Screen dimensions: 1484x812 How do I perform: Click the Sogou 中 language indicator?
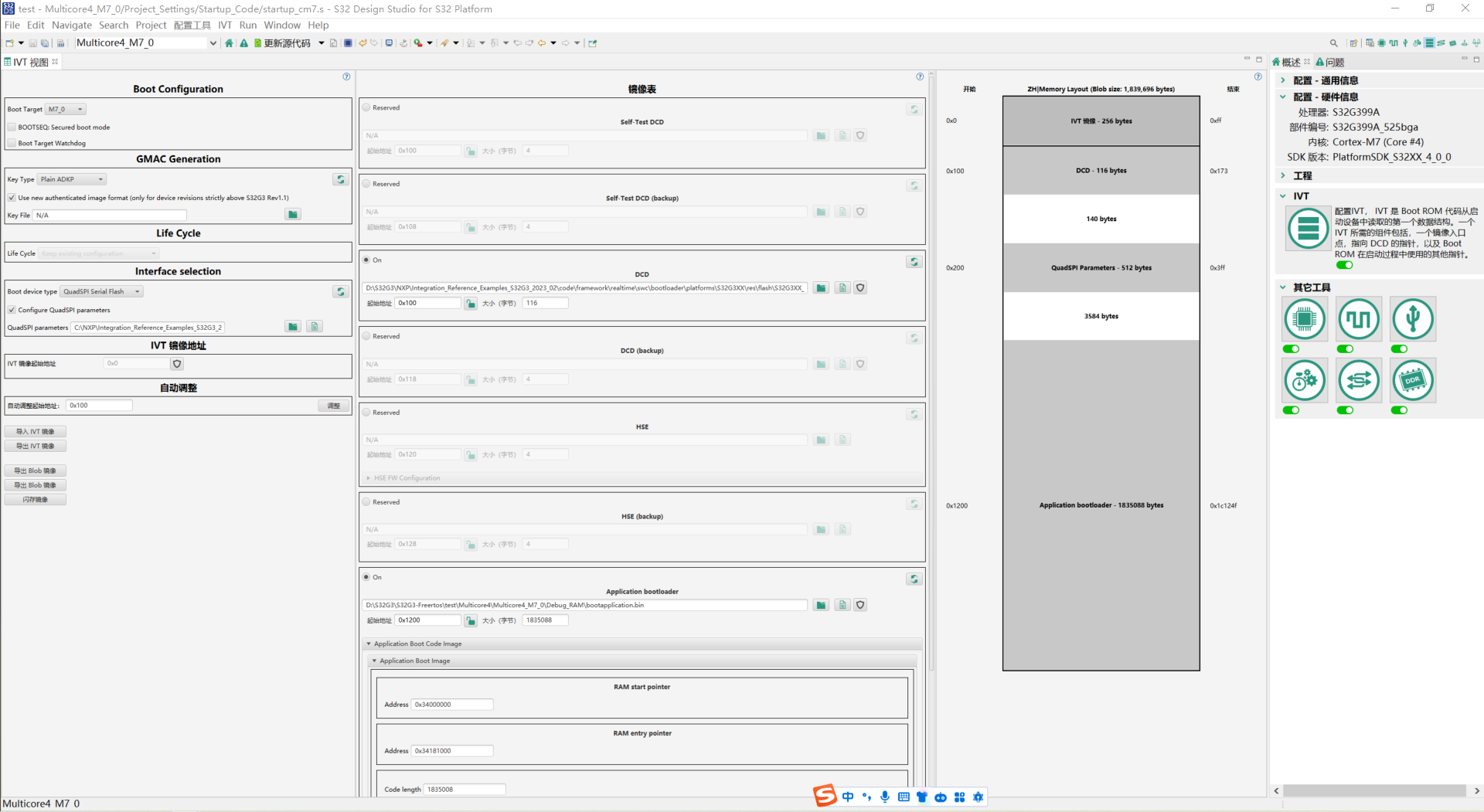848,797
